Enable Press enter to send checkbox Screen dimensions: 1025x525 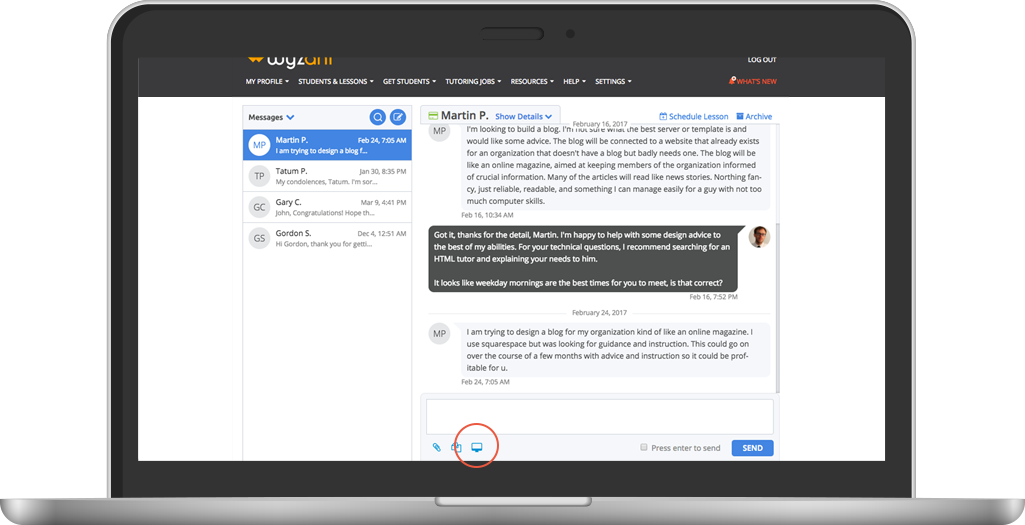[644, 448]
